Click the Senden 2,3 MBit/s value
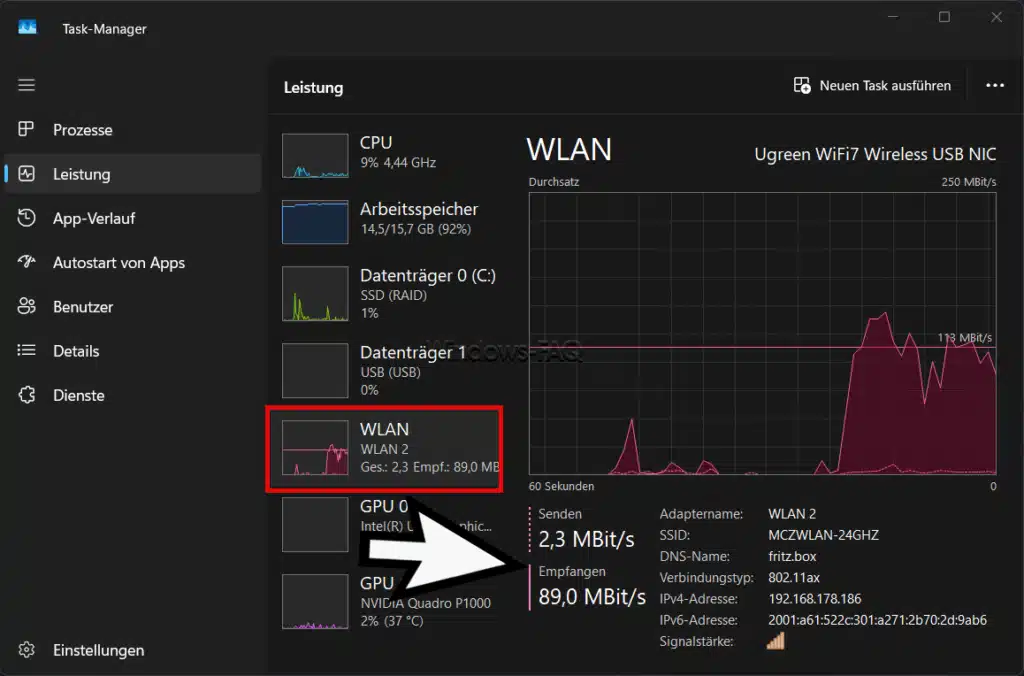The image size is (1024, 676). (x=586, y=539)
